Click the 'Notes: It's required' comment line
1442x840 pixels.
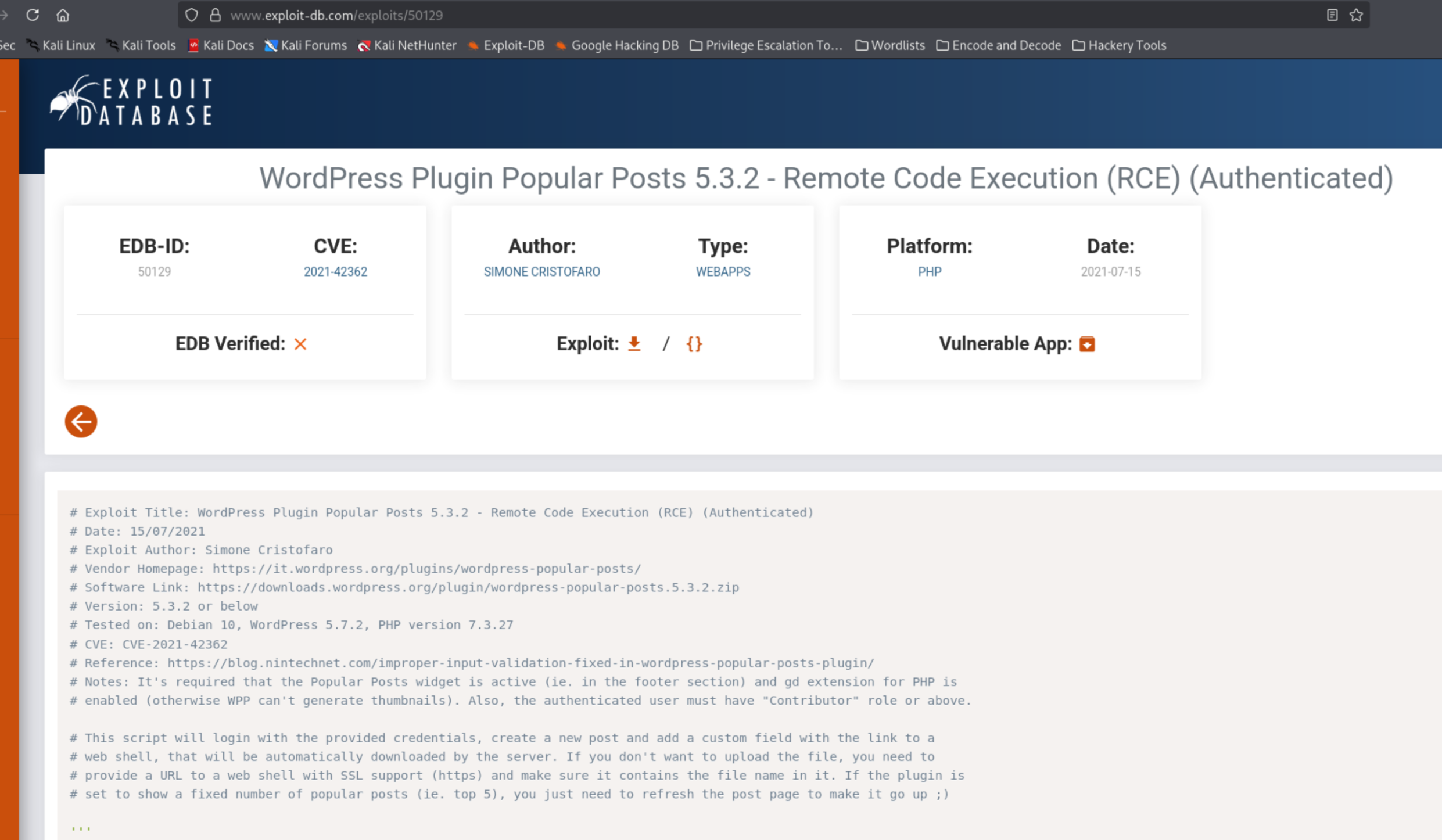pyautogui.click(x=513, y=681)
